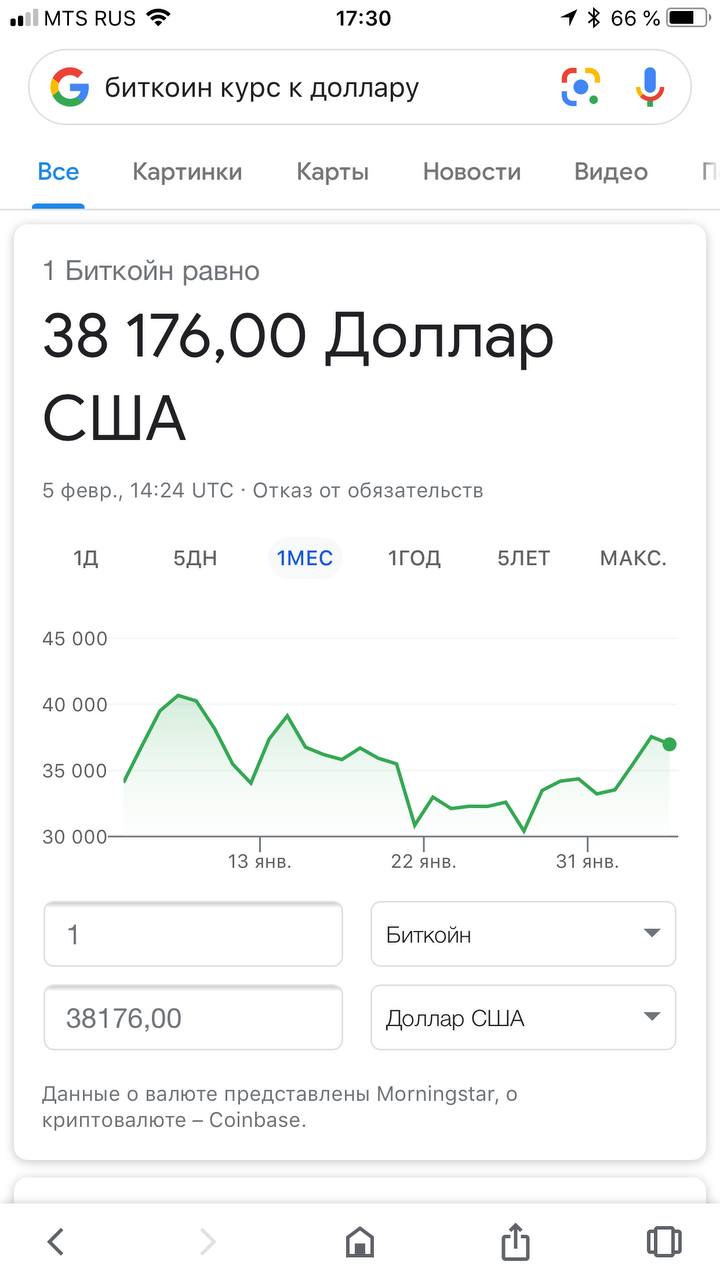The image size is (720, 1280).
Task: Open the home page
Action: click(360, 1242)
